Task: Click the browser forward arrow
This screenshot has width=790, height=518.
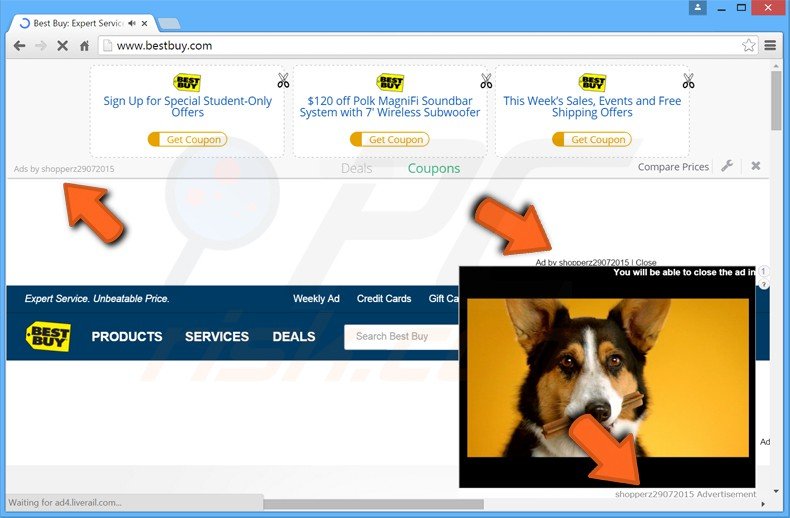Action: pos(41,46)
